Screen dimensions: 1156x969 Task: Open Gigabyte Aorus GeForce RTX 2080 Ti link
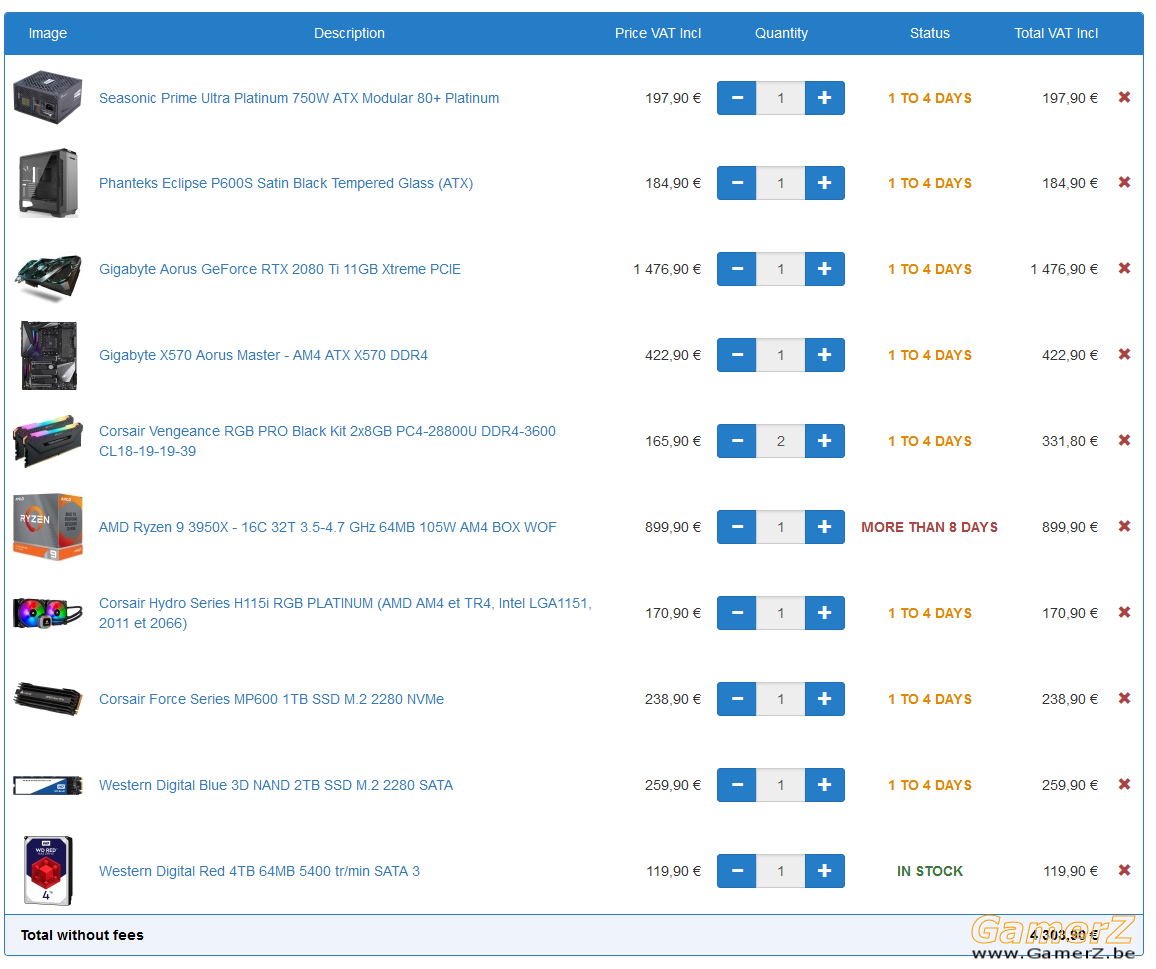(x=279, y=269)
